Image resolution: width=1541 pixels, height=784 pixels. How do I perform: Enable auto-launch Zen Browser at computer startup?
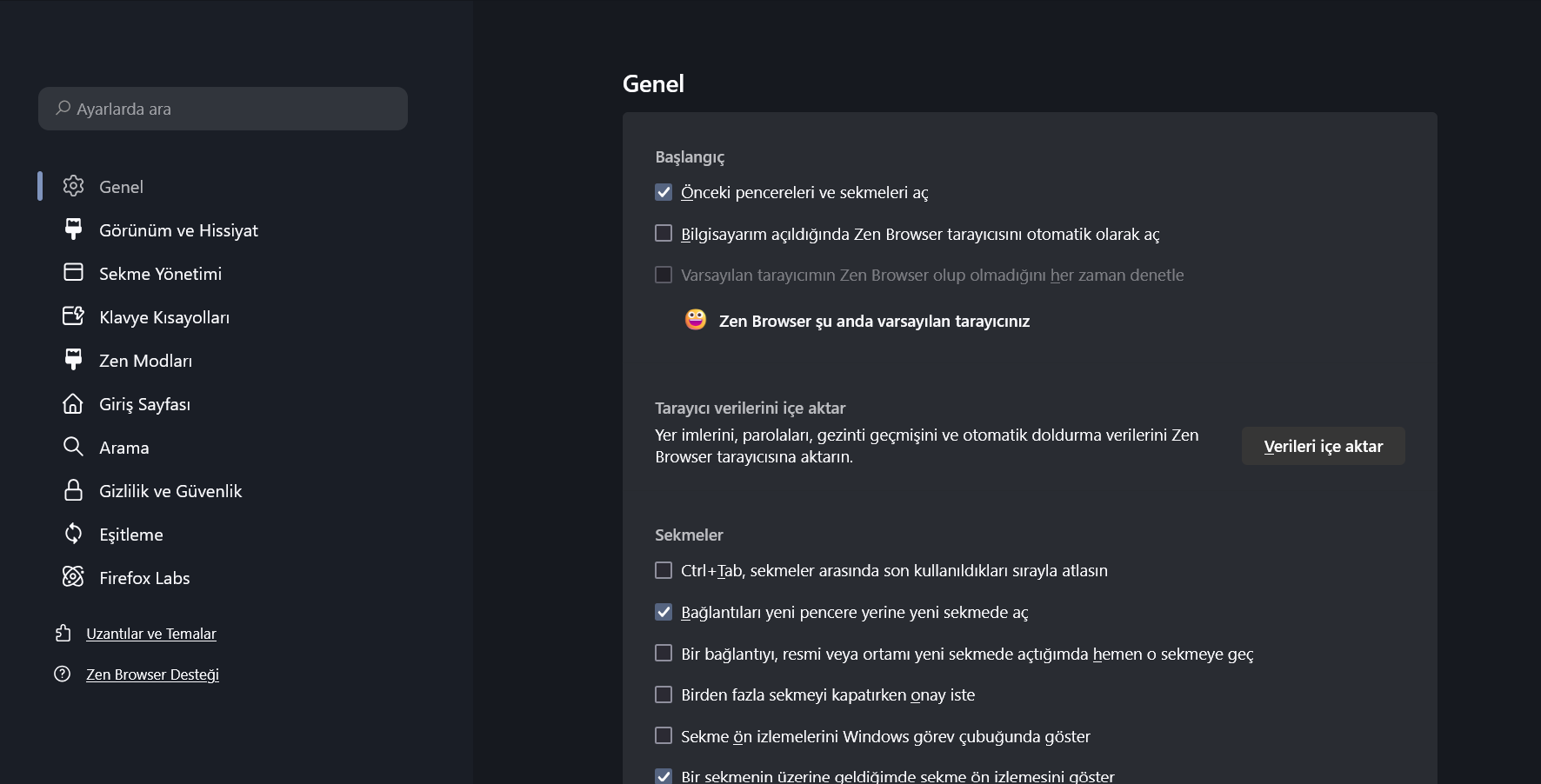[x=664, y=234]
